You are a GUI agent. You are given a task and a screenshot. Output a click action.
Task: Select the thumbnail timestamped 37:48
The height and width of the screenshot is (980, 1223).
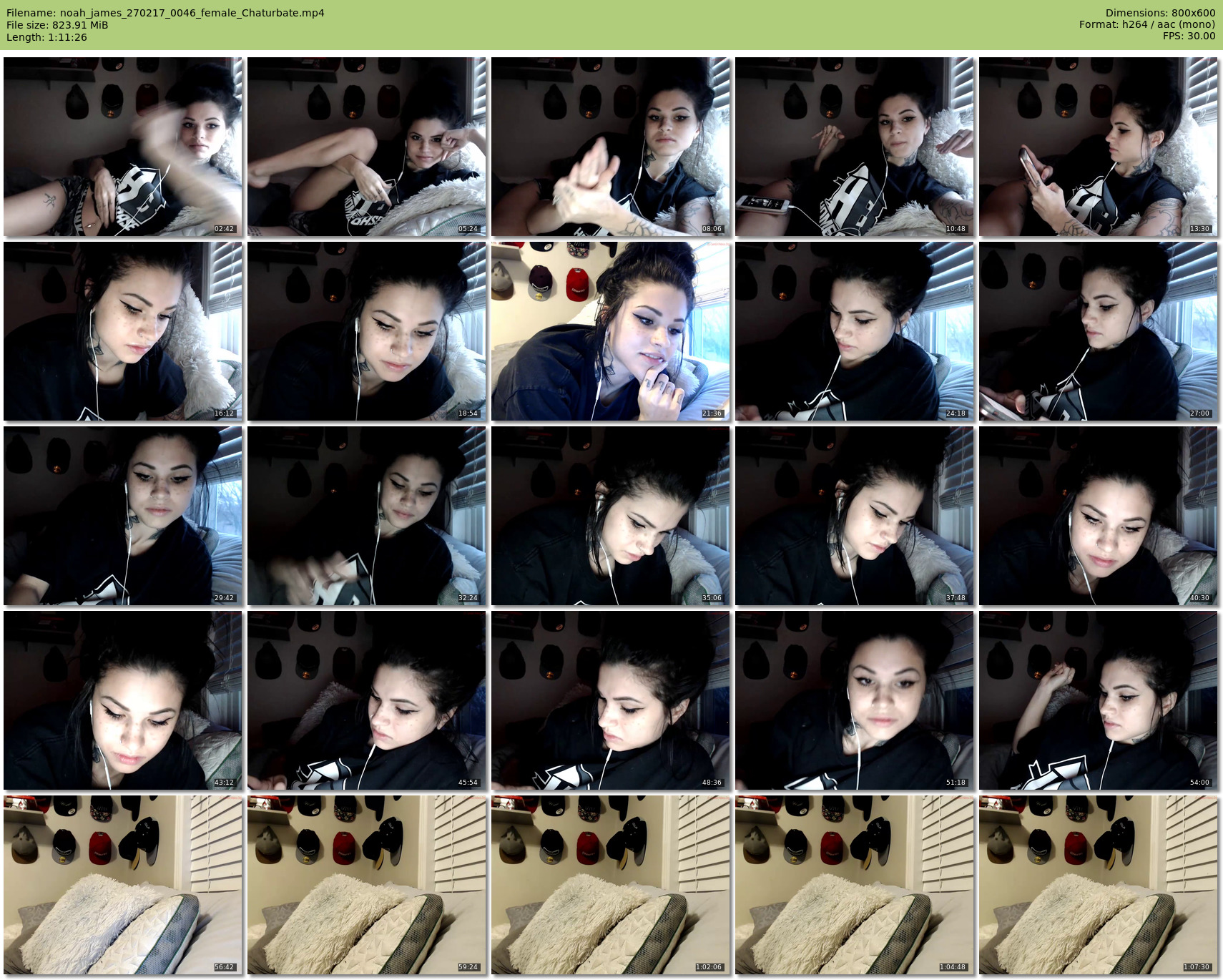point(855,516)
